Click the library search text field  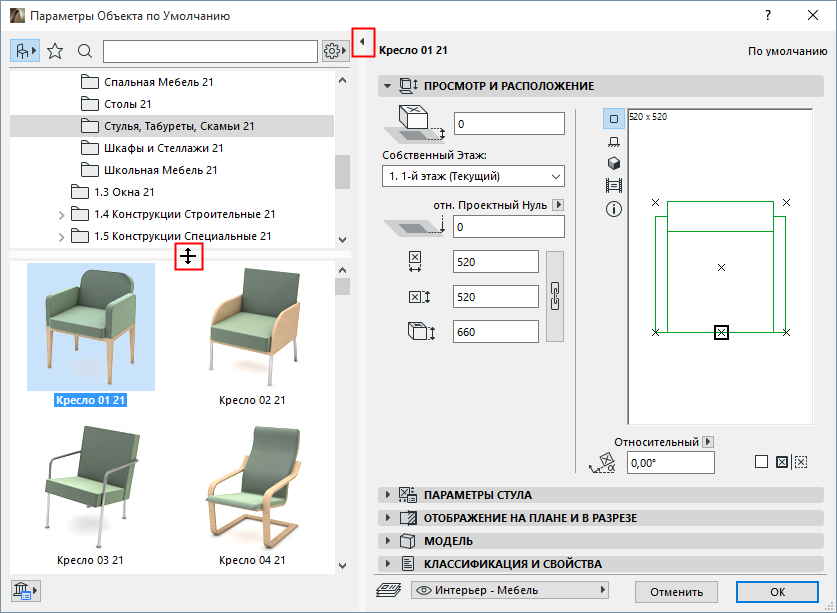tap(210, 51)
